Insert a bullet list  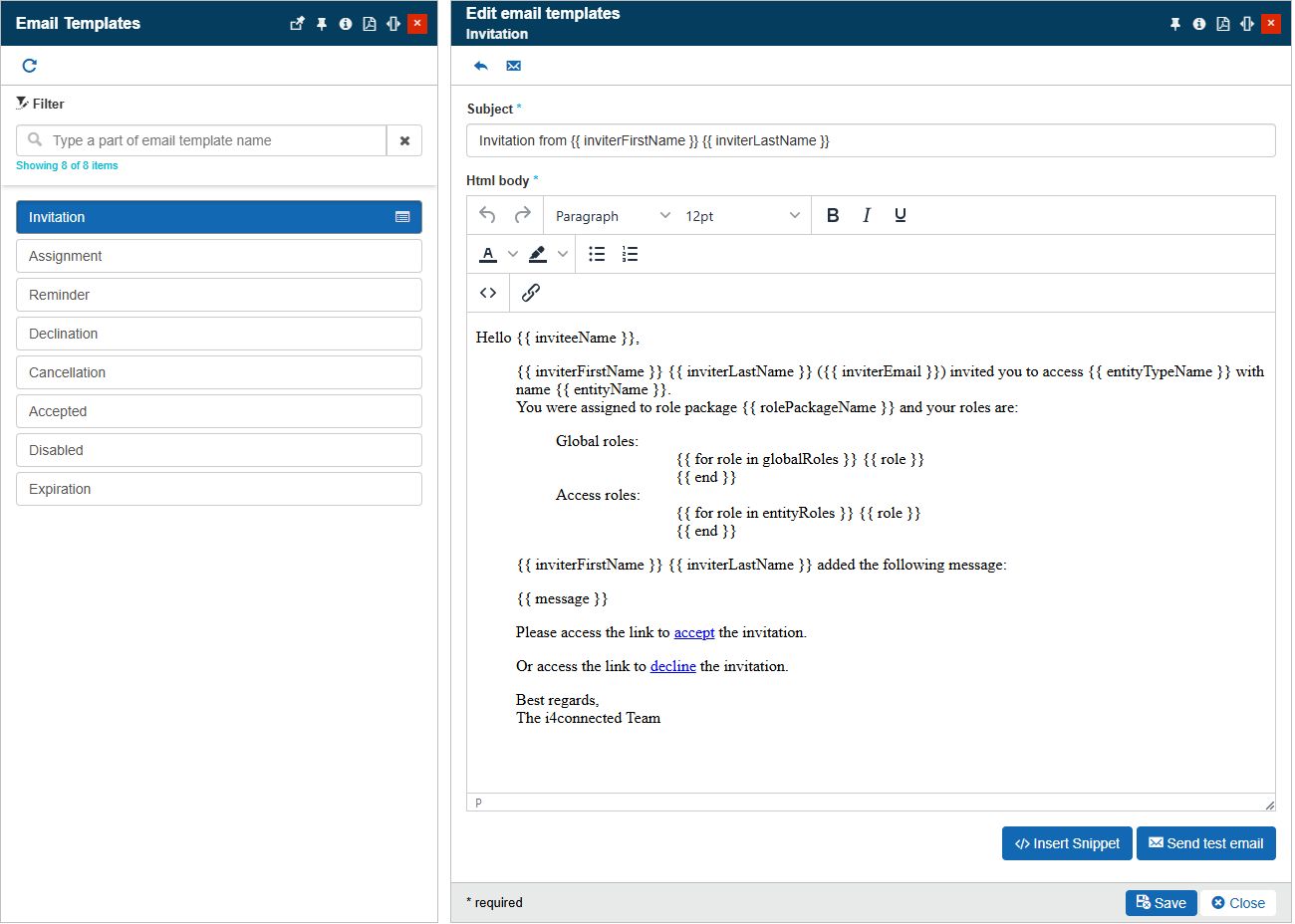(597, 254)
